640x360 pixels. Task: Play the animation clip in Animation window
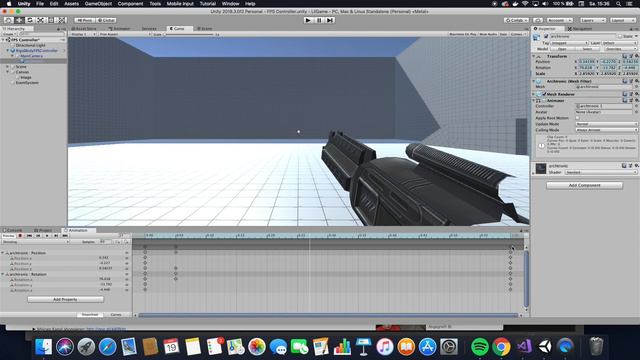pyautogui.click(x=47, y=236)
